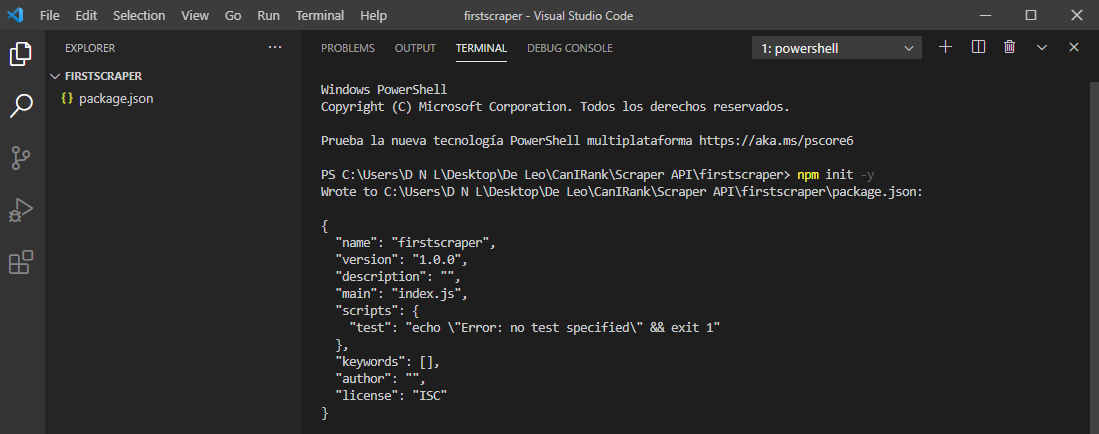Open the Run and Debug view
The image size is (1099, 434).
(x=20, y=210)
